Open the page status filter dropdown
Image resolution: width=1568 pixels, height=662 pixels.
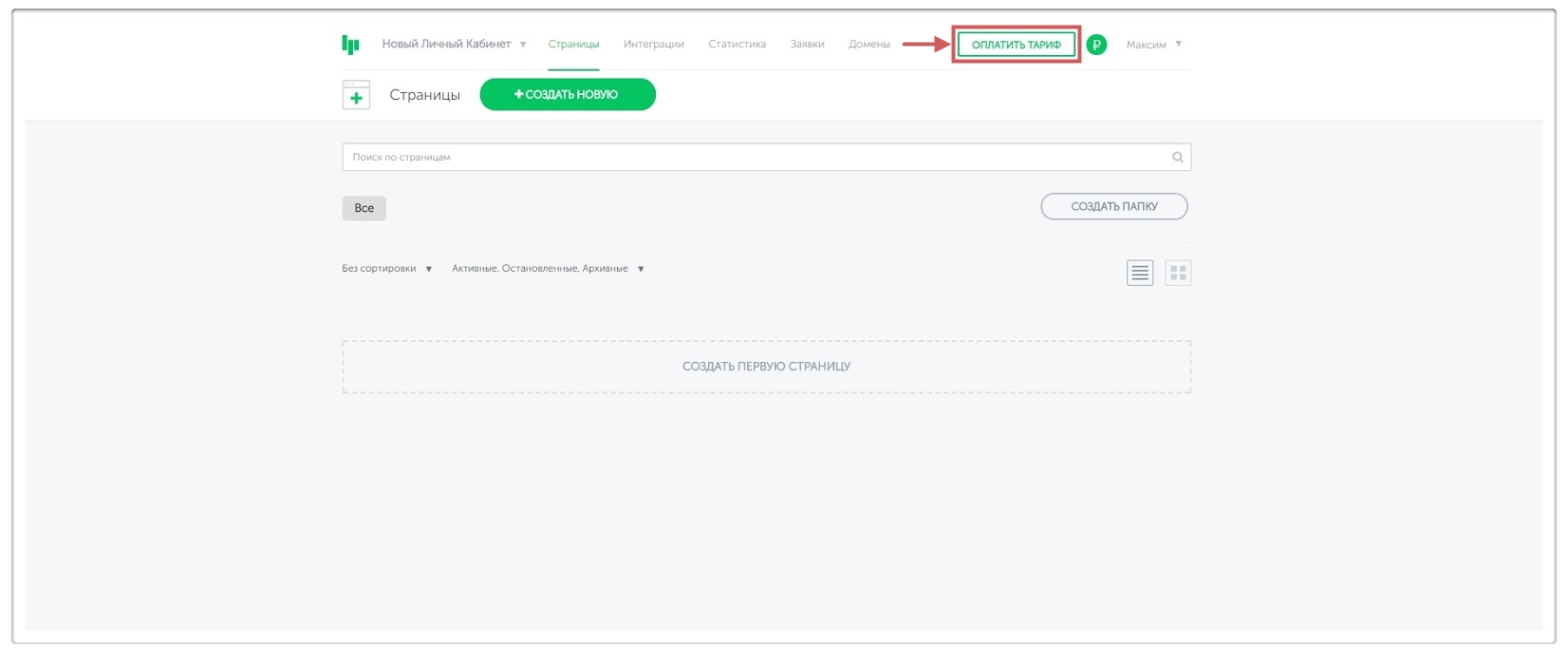tap(548, 269)
